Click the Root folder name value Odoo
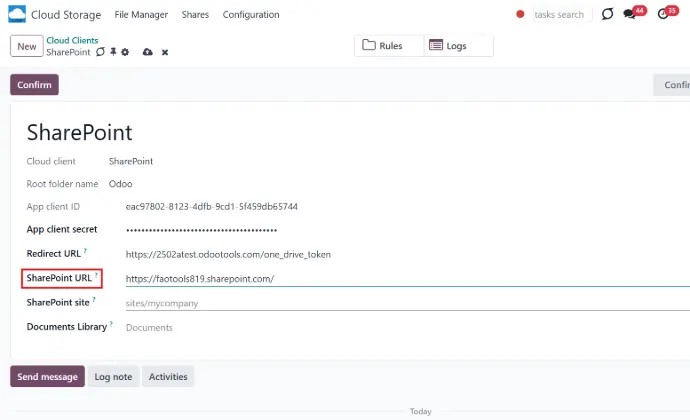Screen dimensions: 690x420 (120, 184)
